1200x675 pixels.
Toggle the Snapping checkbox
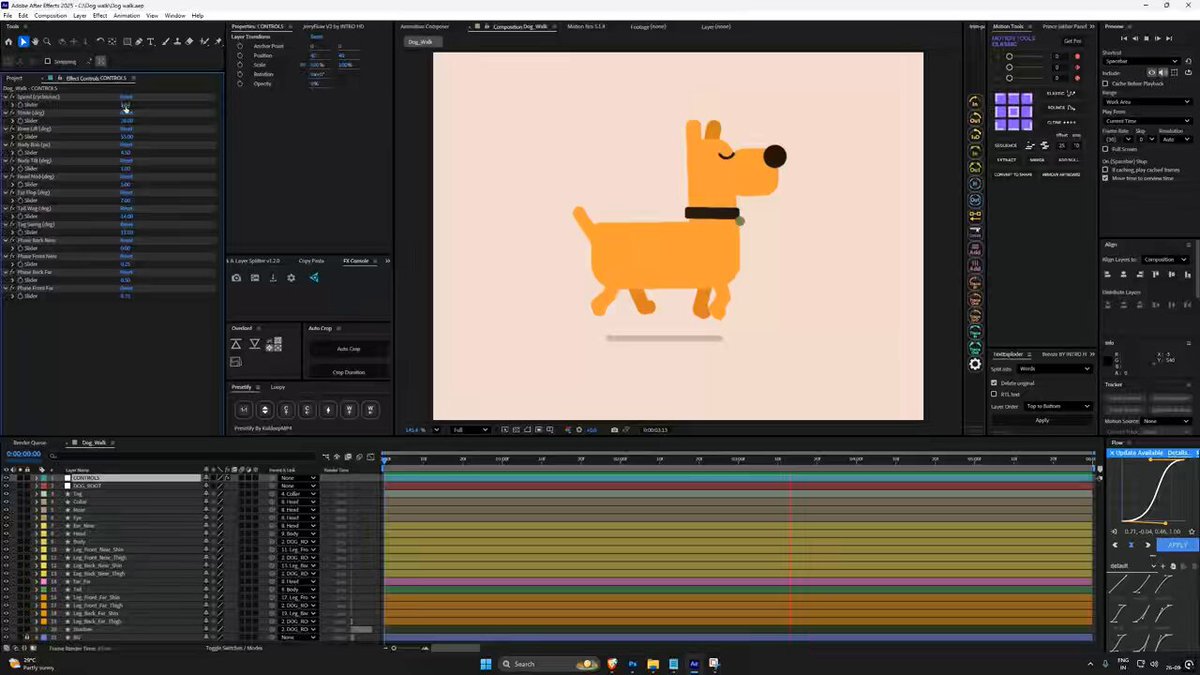click(x=48, y=61)
